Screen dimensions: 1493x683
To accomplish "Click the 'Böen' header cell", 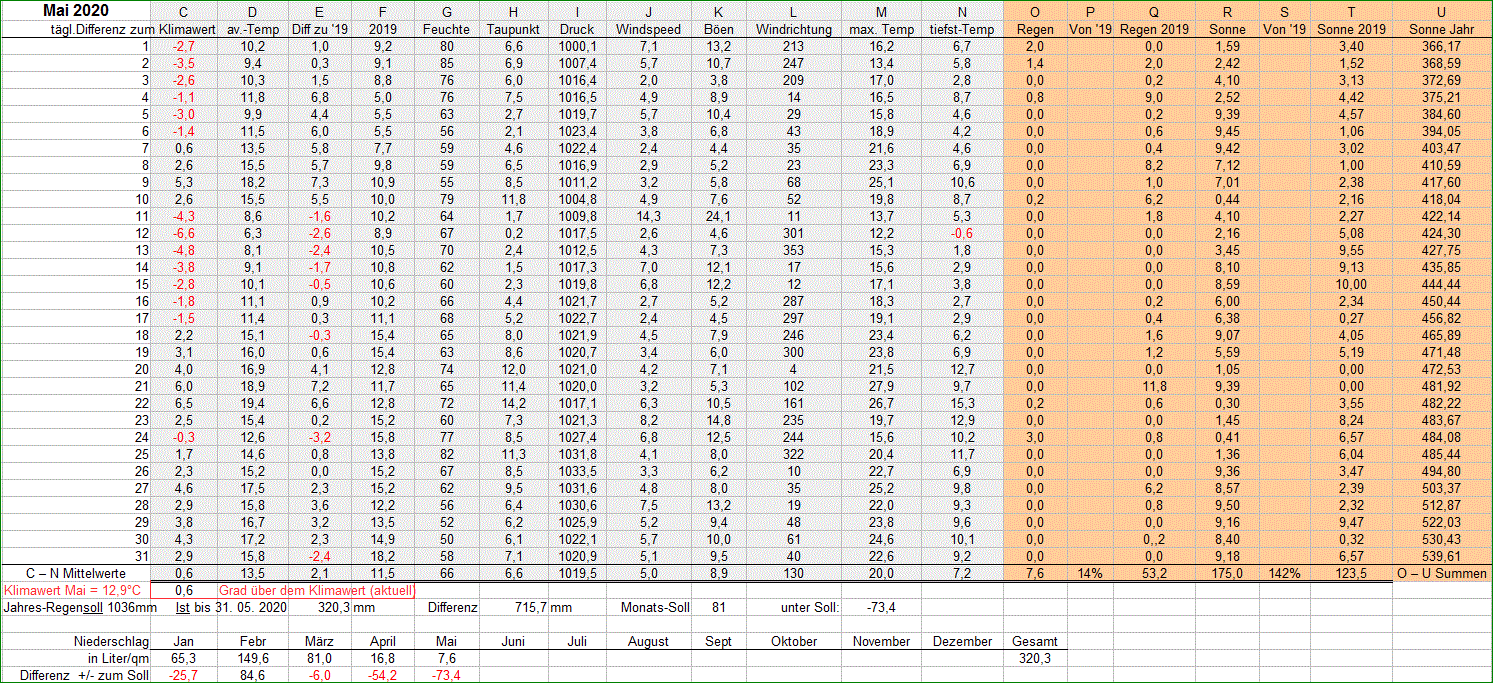I will click(x=718, y=30).
